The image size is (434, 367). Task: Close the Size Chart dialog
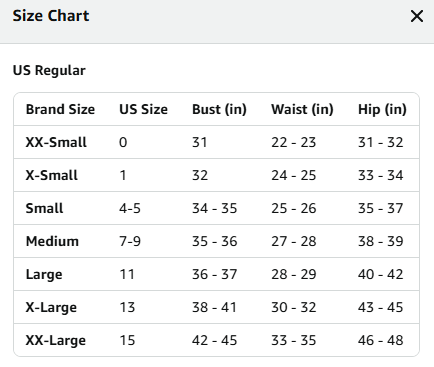(x=417, y=16)
